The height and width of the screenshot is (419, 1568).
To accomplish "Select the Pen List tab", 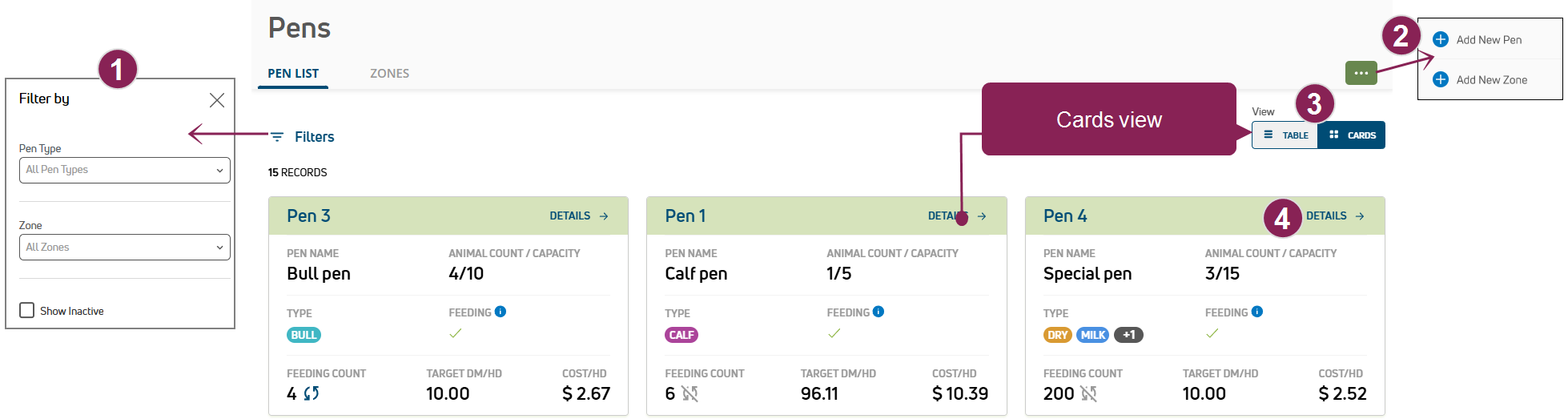I will pos(293,74).
